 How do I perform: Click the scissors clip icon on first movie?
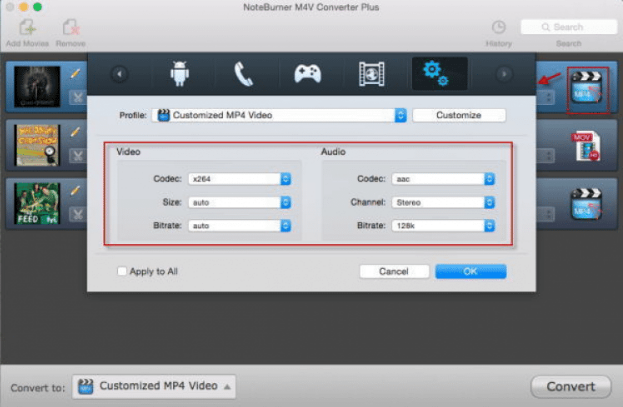point(77,97)
